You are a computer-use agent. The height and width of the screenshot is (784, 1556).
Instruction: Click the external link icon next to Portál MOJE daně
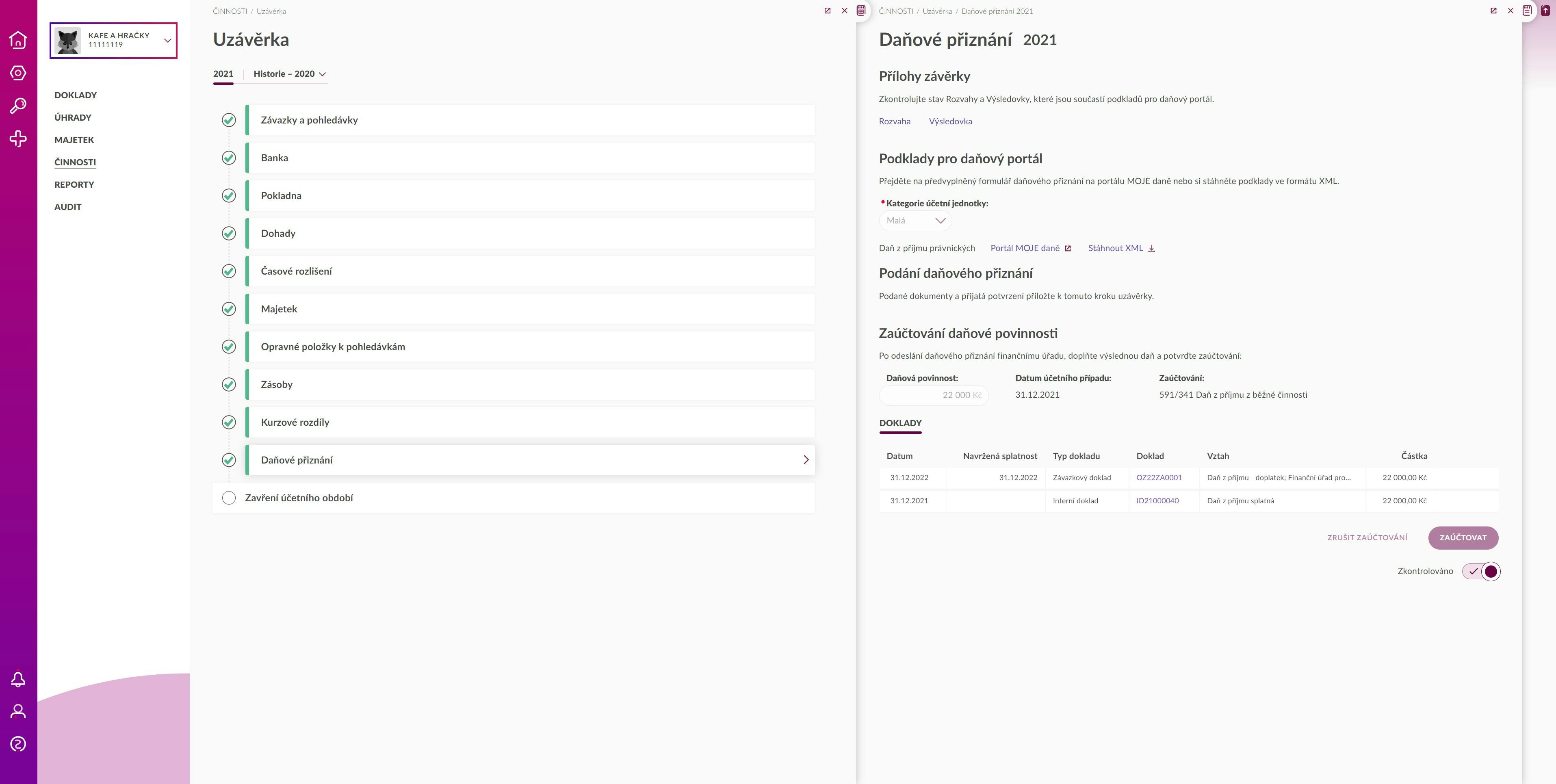click(x=1068, y=248)
